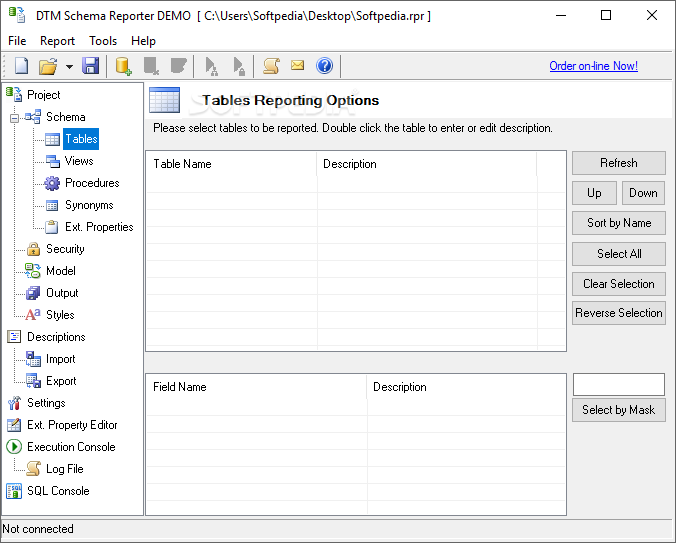Click the Open project folder icon
The height and width of the screenshot is (543, 676).
pos(48,66)
